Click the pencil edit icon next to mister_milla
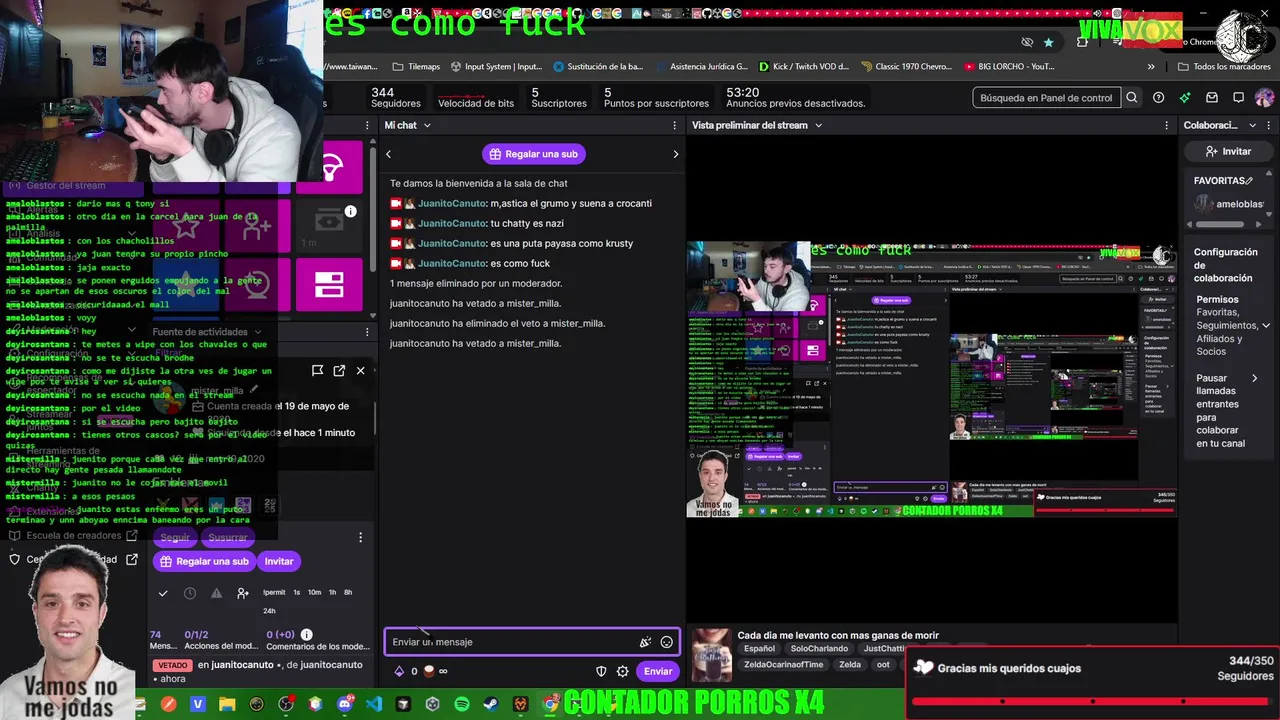 [254, 390]
